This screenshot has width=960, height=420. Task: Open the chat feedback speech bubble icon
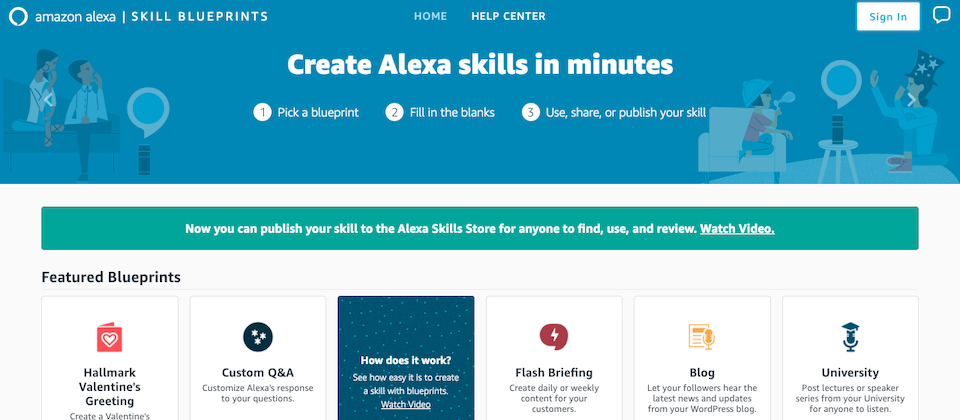coord(942,15)
